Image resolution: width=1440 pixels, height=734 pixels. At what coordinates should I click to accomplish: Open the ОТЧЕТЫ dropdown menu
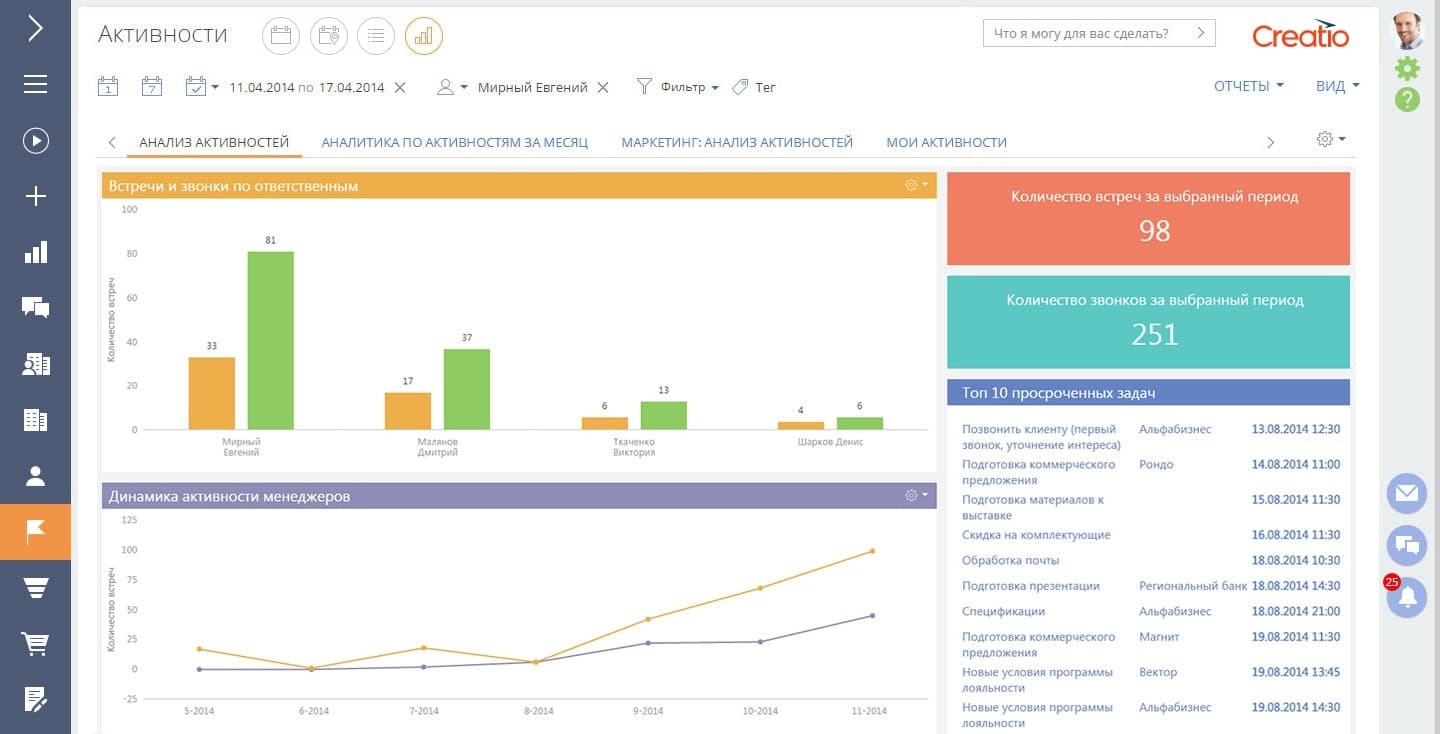coord(1248,86)
